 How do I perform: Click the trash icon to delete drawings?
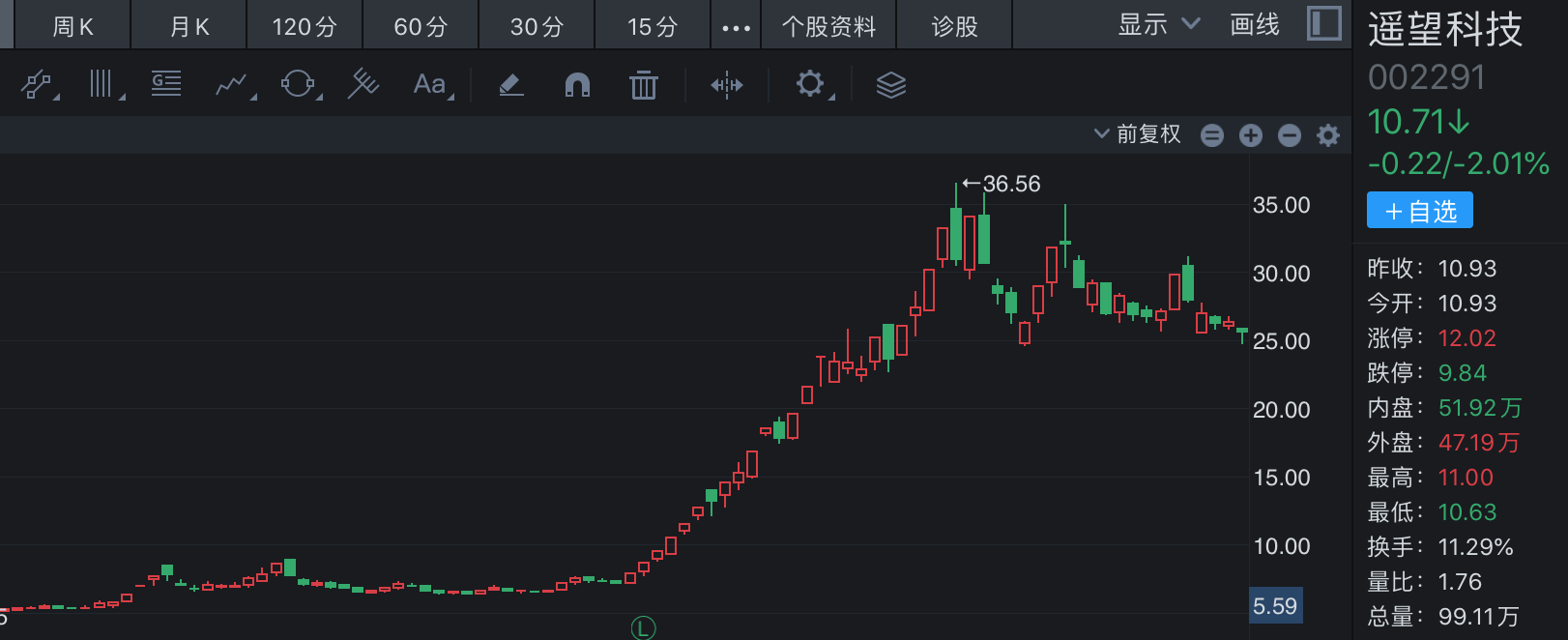(643, 85)
